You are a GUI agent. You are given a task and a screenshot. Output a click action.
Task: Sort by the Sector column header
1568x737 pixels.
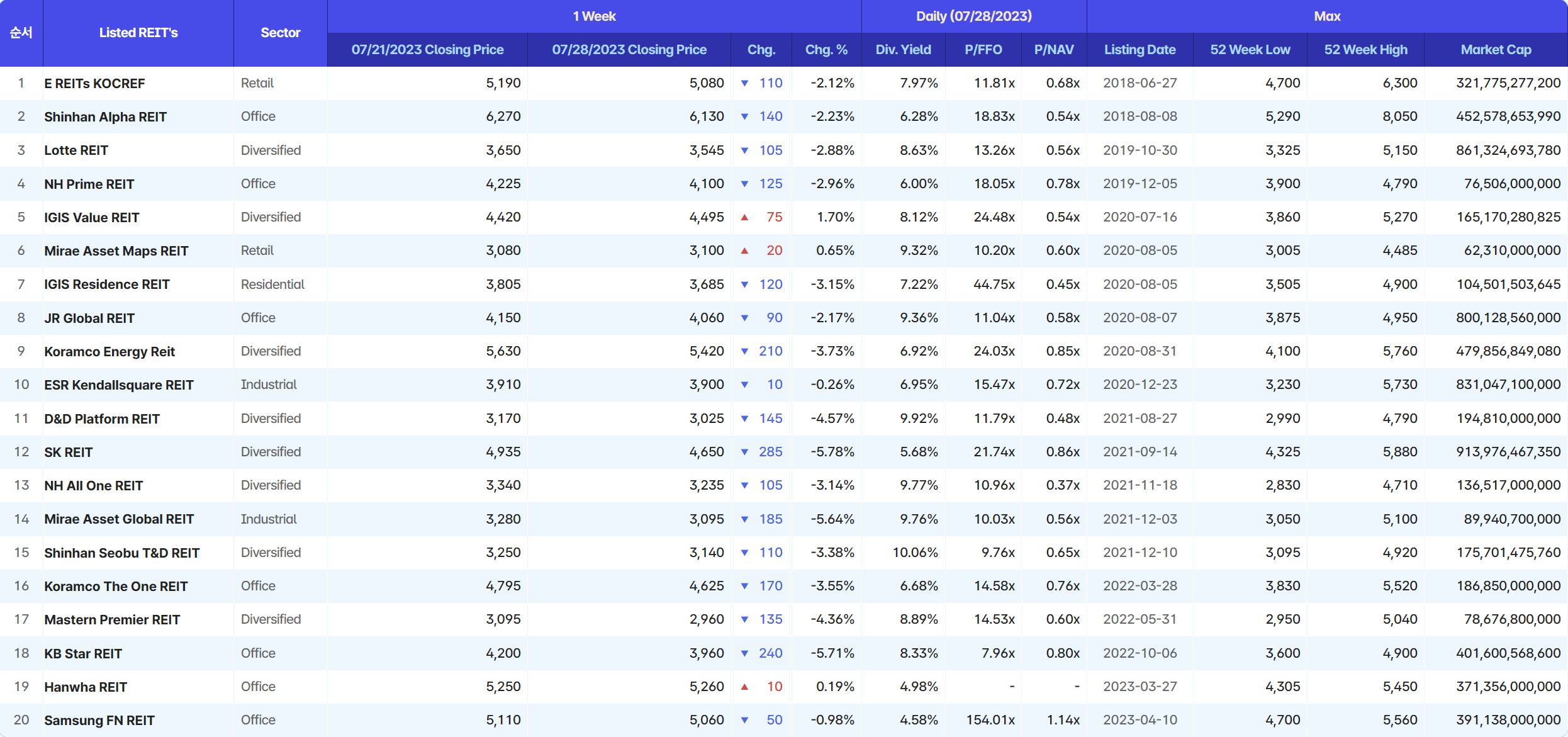point(281,33)
